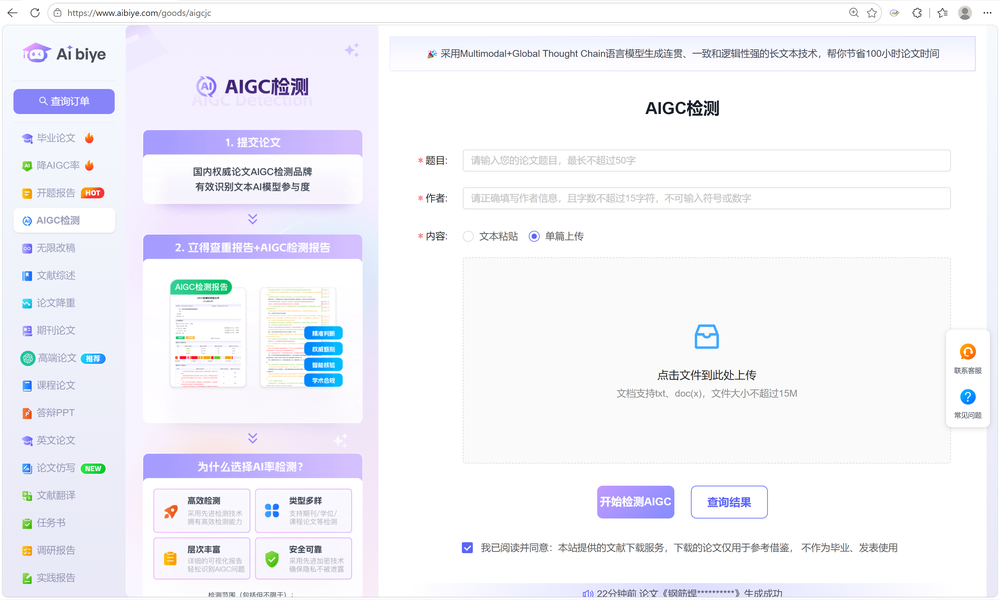
Task: Toggle the 我已阅读并同意 checkbox
Action: tap(467, 548)
